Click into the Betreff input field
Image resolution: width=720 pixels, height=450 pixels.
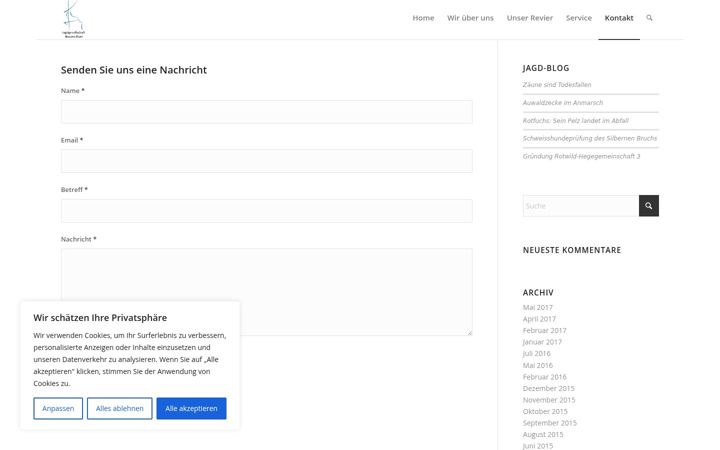(x=267, y=211)
